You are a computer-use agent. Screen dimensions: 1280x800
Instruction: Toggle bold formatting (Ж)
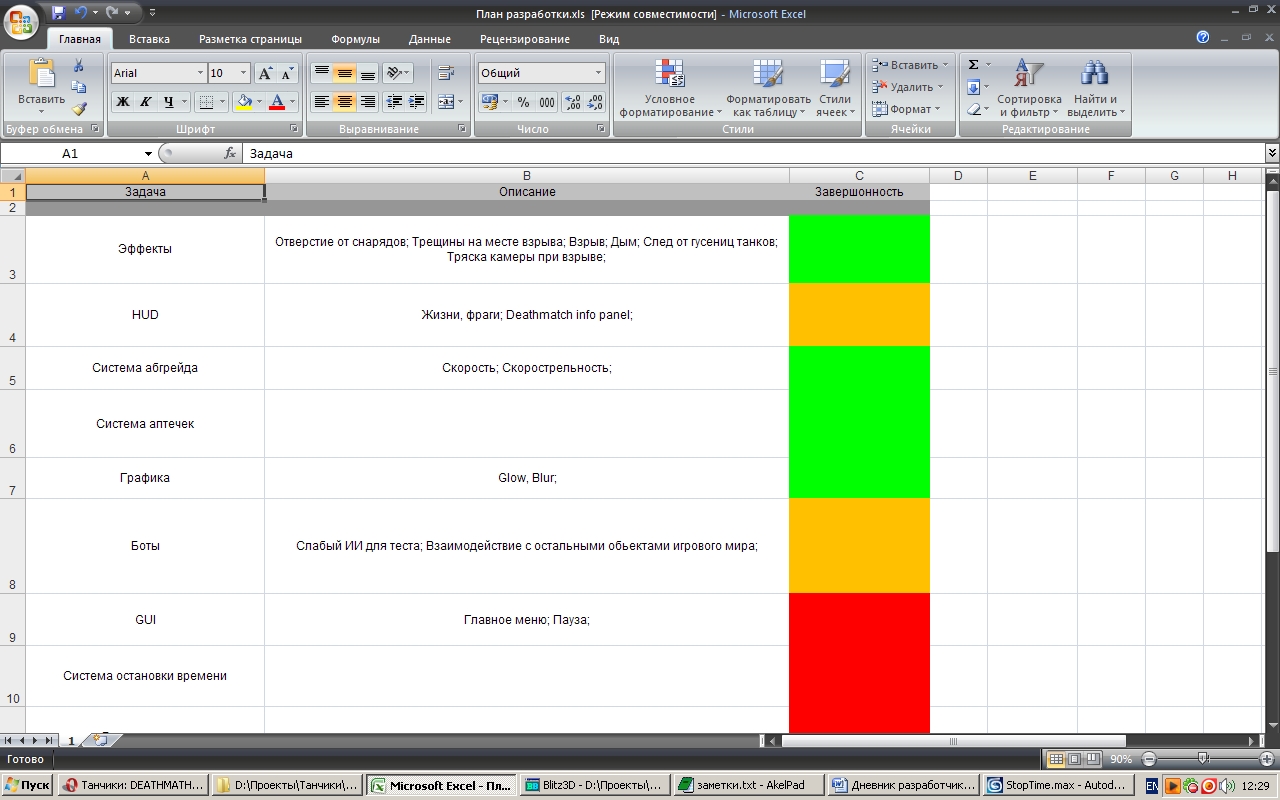122,102
